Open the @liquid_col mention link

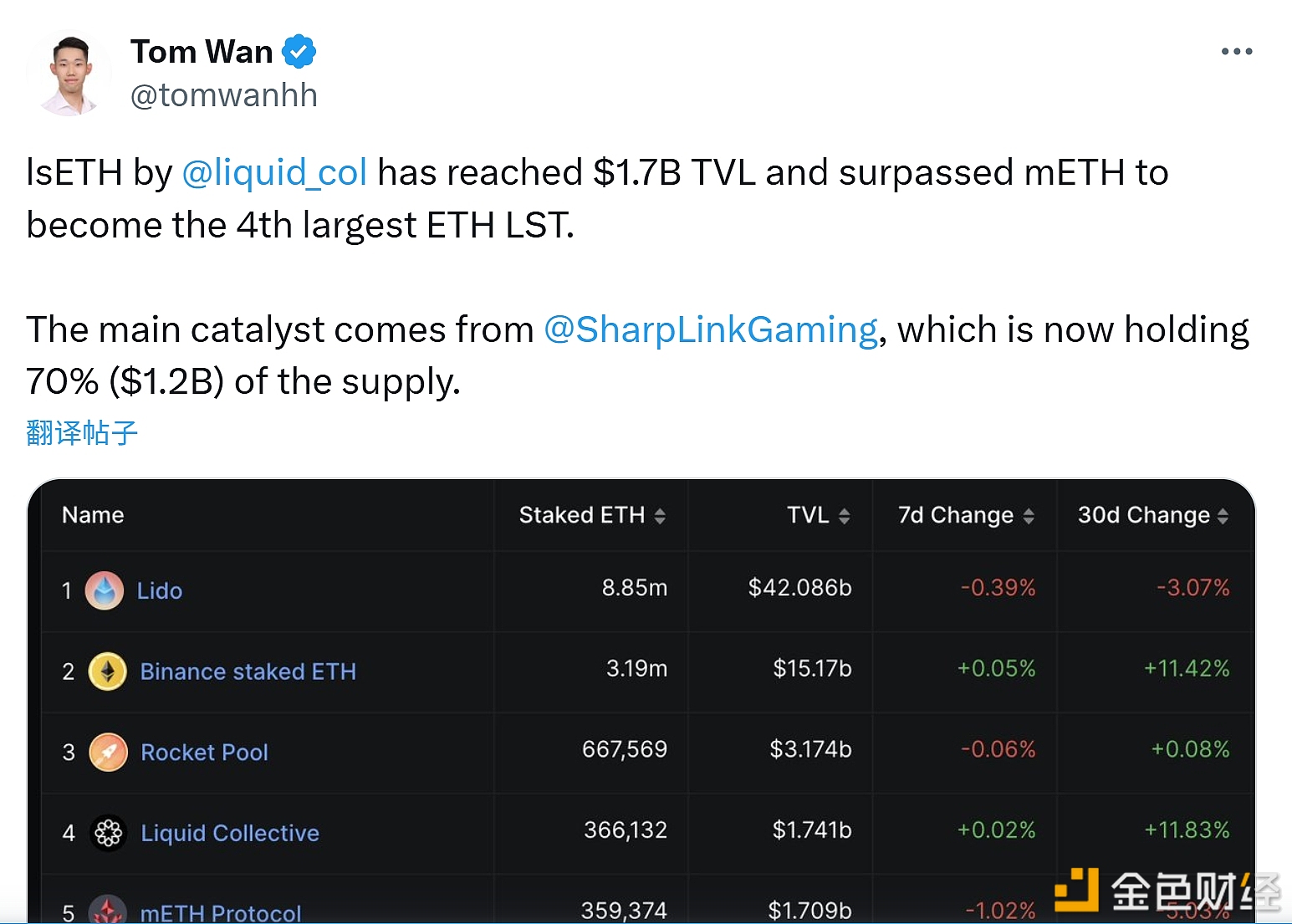coord(274,173)
